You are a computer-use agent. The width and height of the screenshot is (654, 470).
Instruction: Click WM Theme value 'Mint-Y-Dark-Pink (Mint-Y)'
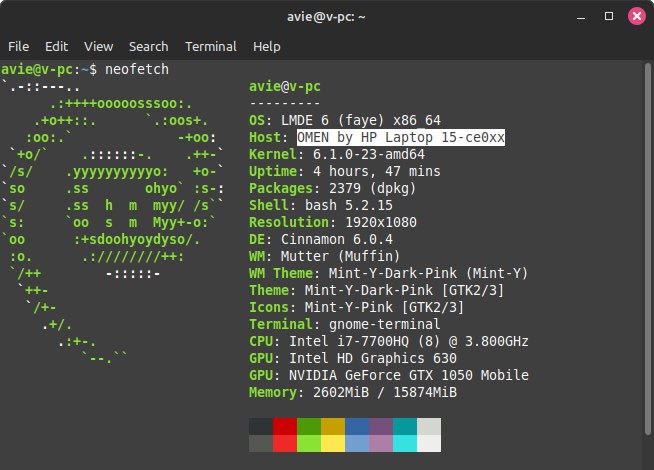(428, 273)
